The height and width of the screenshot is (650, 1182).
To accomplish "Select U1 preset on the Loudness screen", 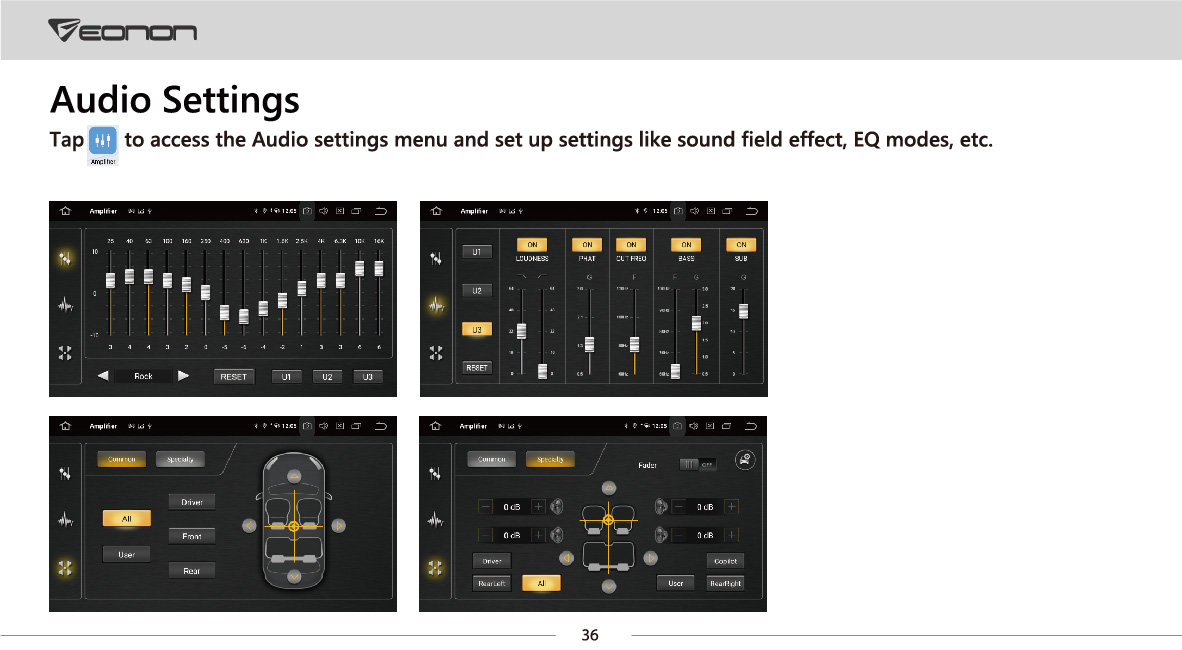I will pyautogui.click(x=476, y=252).
